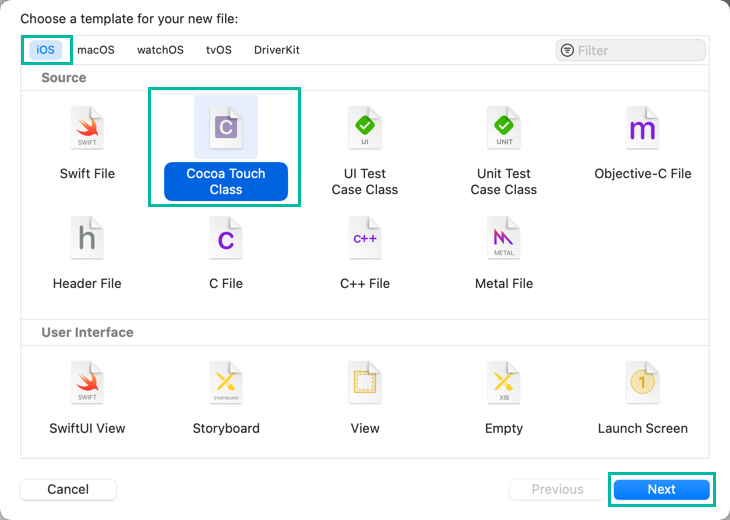Viewport: 730px width, 520px height.
Task: Click the "Objective-C File" label
Action: coord(642,174)
